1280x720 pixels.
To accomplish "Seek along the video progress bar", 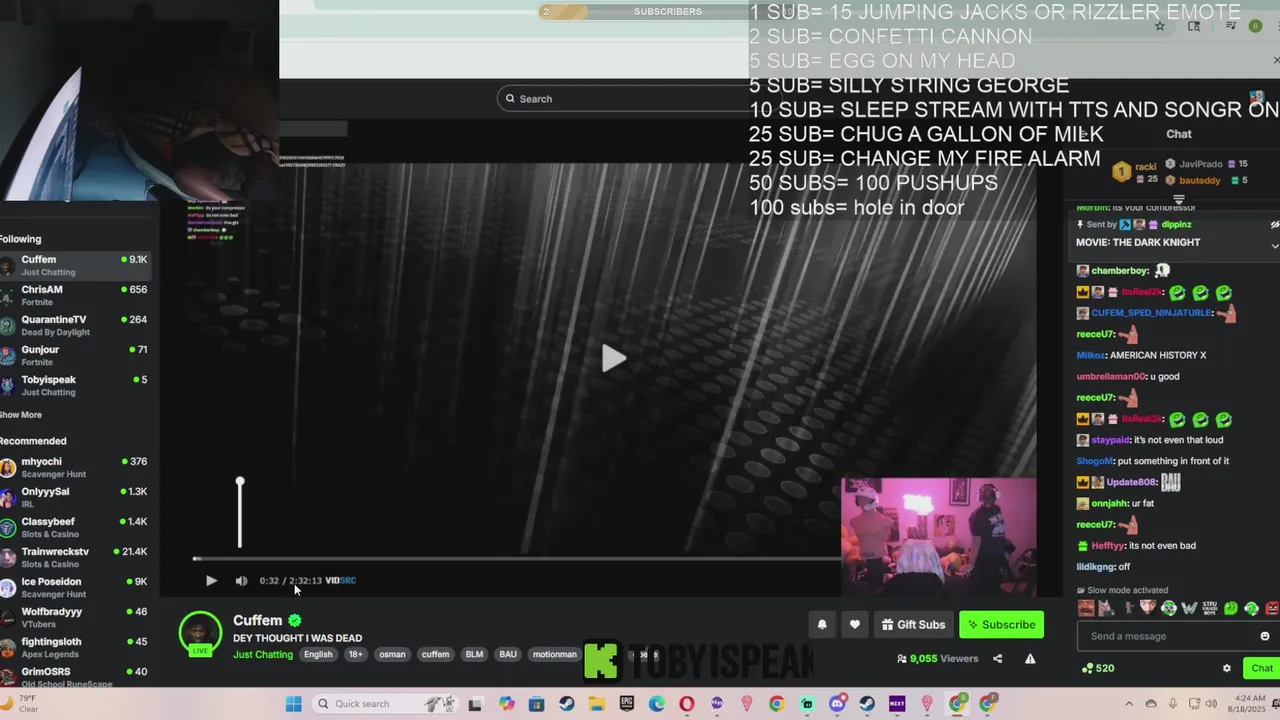I will click(x=517, y=559).
